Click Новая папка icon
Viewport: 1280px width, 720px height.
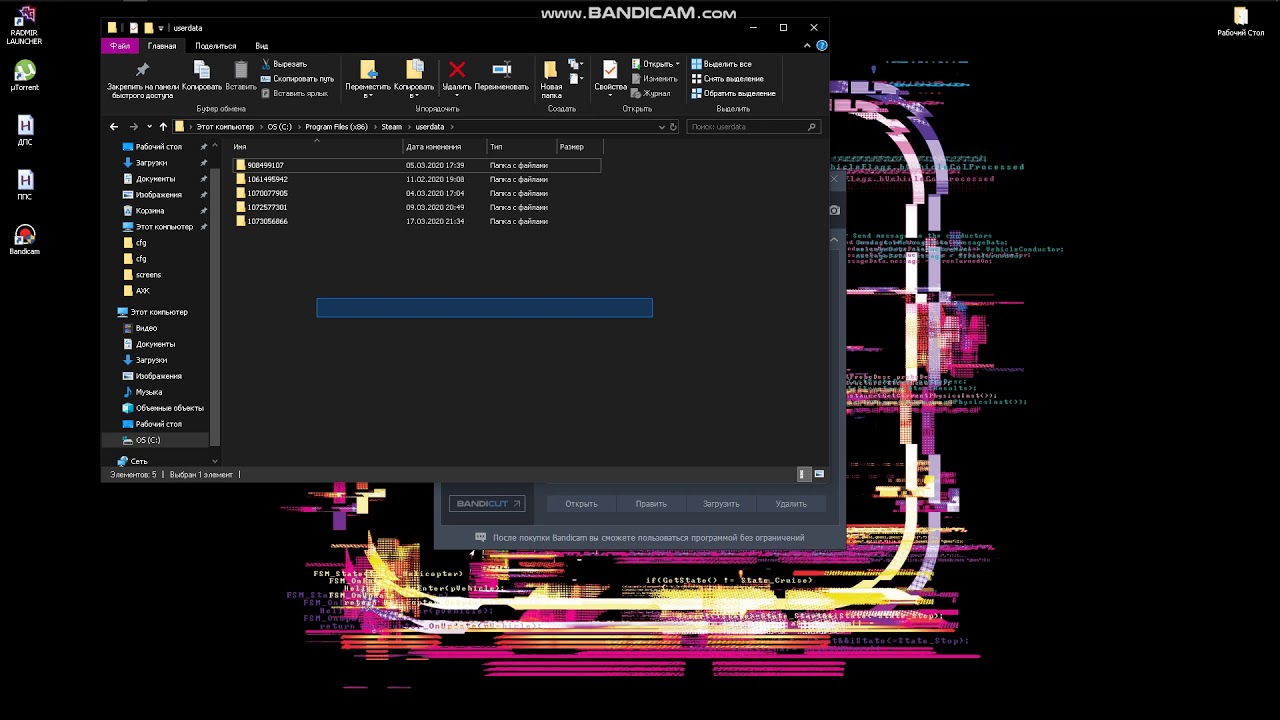(551, 70)
